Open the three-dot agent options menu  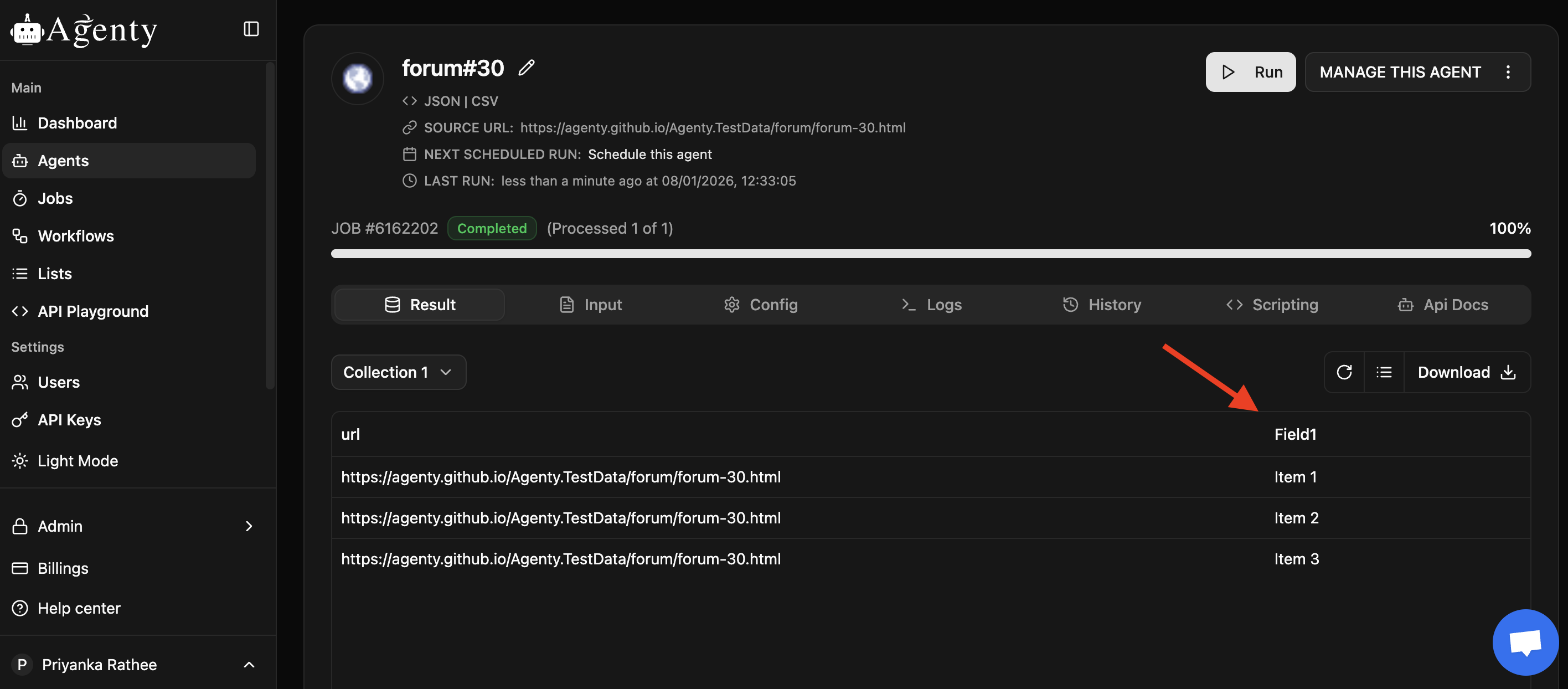point(1508,72)
